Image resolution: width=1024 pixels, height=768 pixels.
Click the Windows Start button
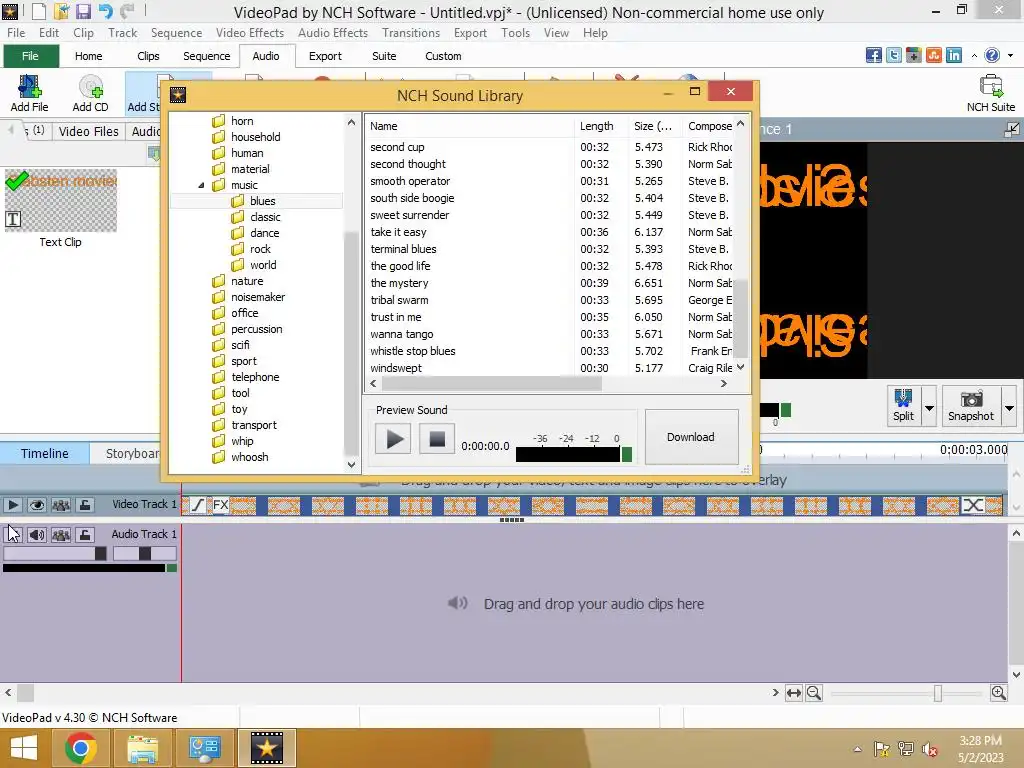click(25, 748)
